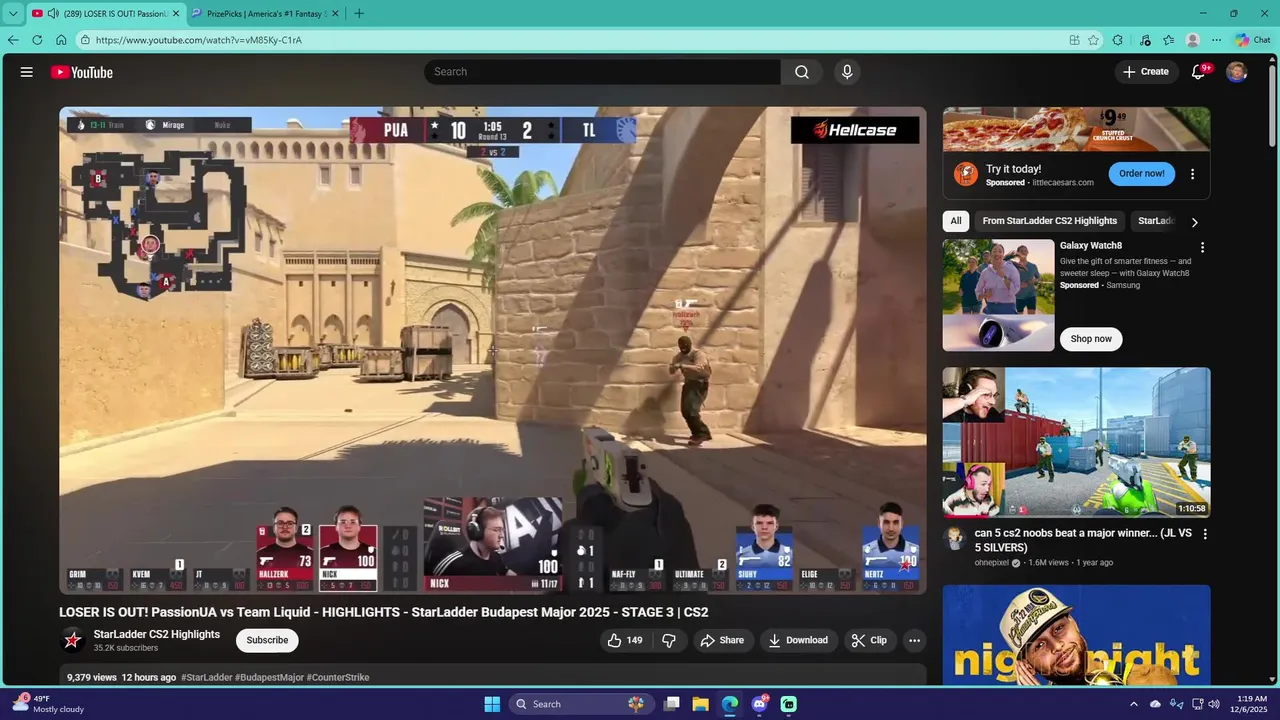Viewport: 1280px width, 720px height.
Task: Click the video player to pause
Action: (x=492, y=350)
